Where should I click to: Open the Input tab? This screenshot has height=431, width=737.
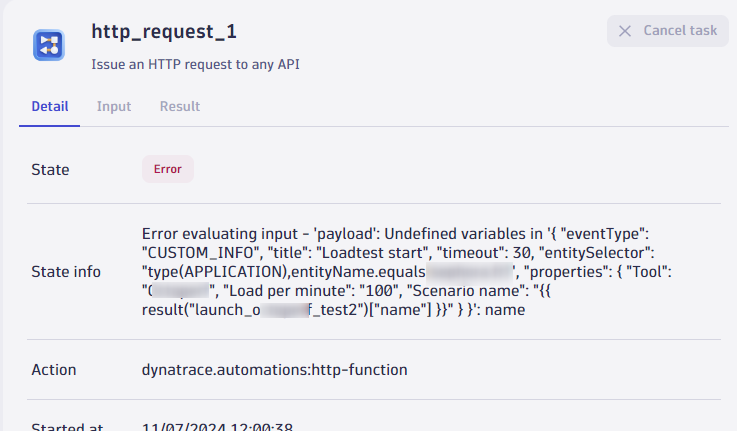[114, 106]
